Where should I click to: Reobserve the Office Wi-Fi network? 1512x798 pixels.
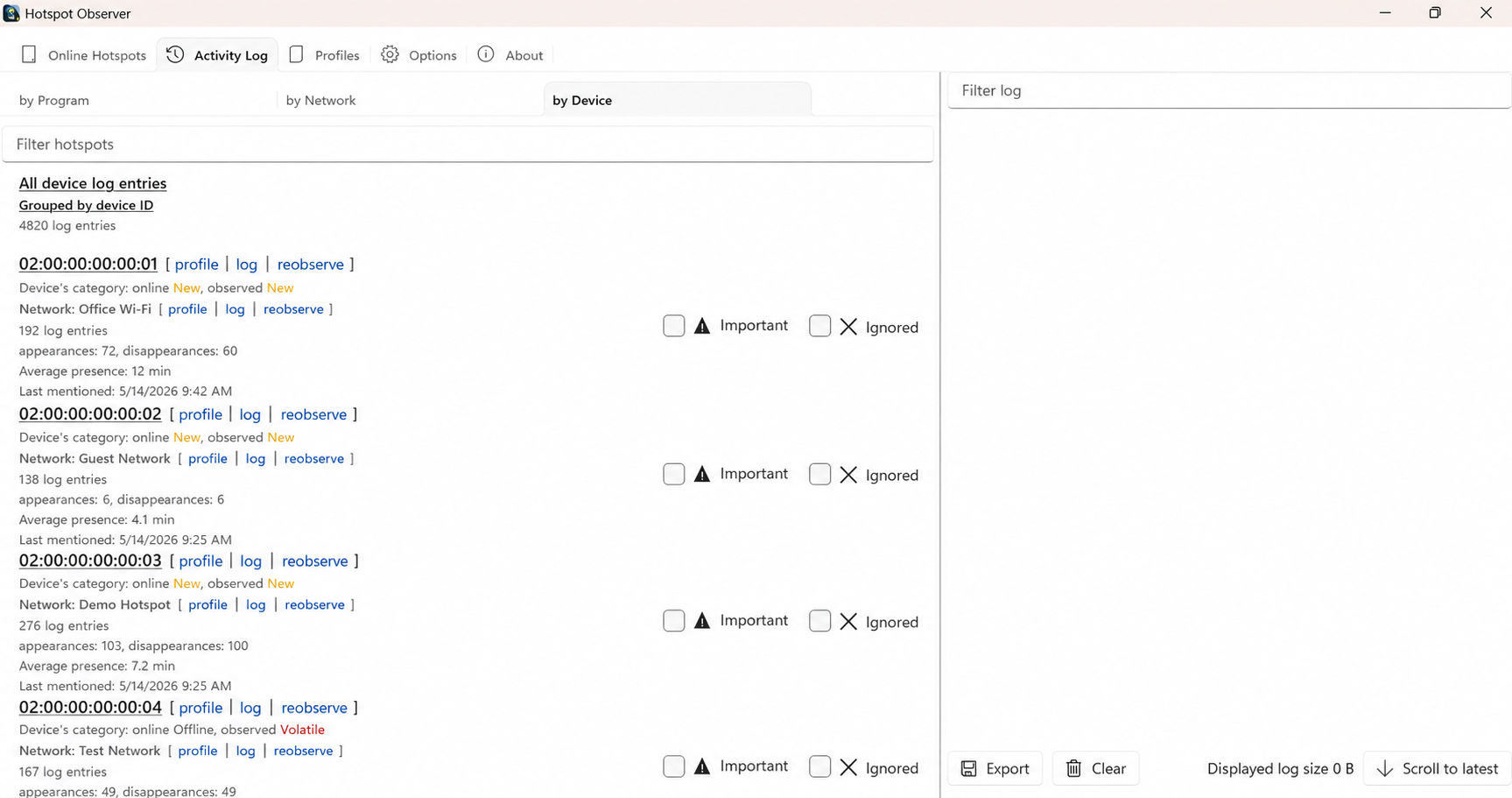[293, 309]
